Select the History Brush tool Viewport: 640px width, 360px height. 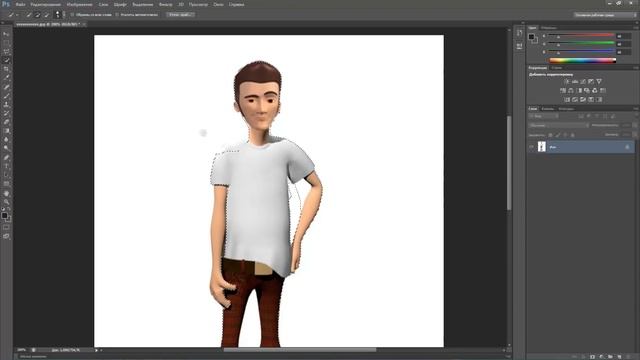[6, 113]
